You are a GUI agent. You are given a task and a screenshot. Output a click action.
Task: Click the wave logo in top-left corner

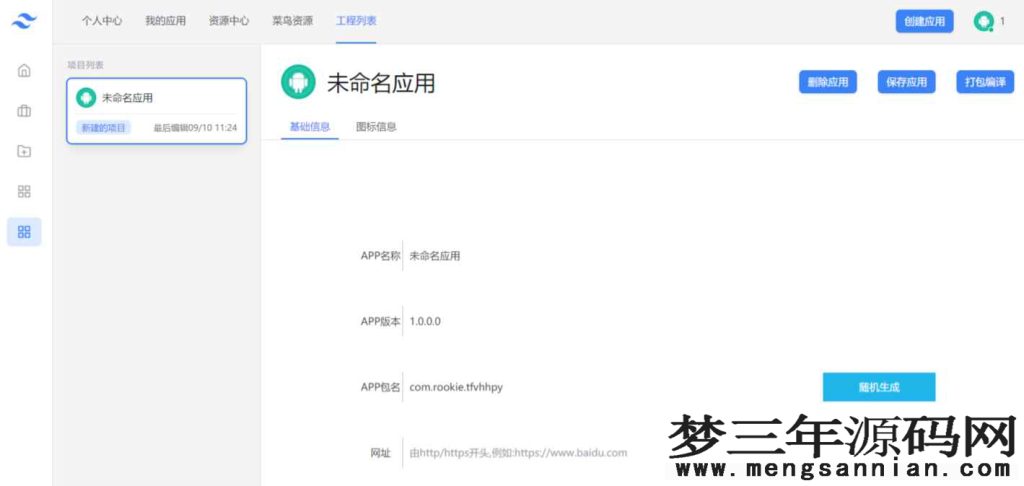[x=24, y=21]
